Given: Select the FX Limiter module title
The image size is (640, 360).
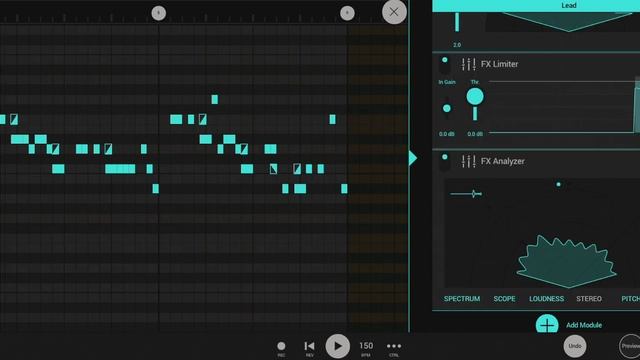Looking at the screenshot, I should pyautogui.click(x=500, y=64).
